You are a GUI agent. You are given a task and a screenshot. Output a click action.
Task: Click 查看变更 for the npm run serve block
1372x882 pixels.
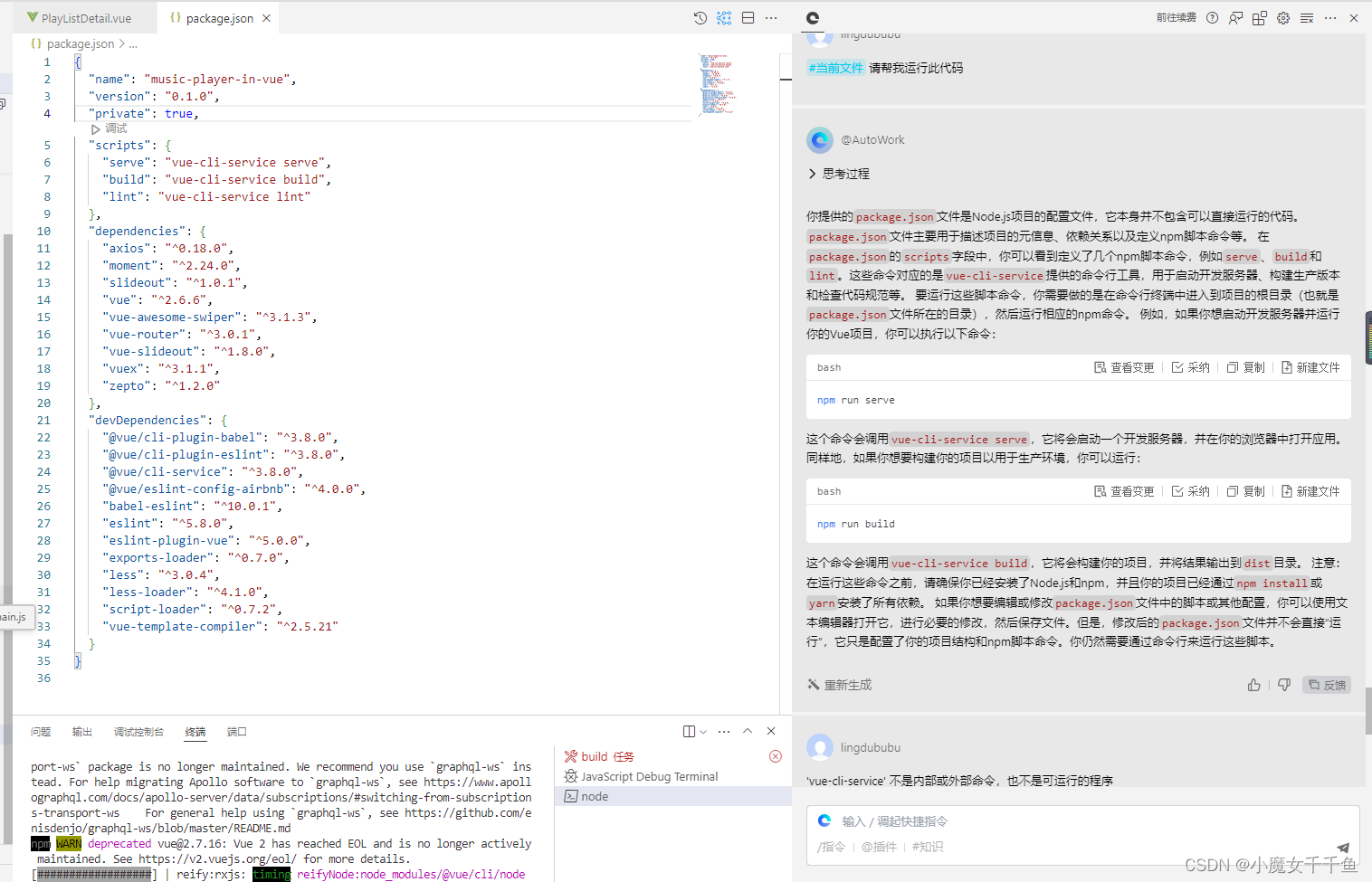(x=1124, y=367)
